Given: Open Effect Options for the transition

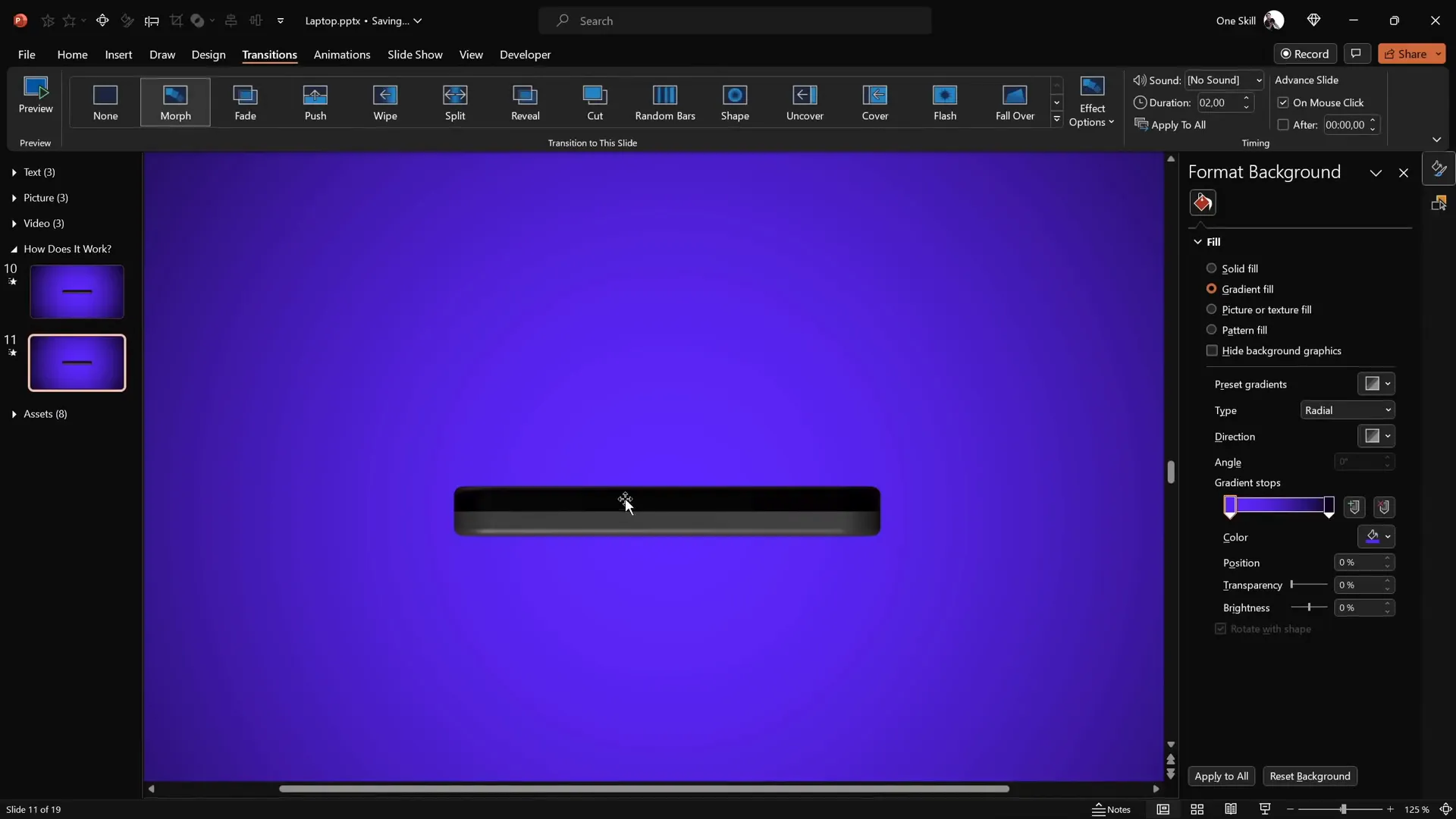Looking at the screenshot, I should pyautogui.click(x=1093, y=102).
